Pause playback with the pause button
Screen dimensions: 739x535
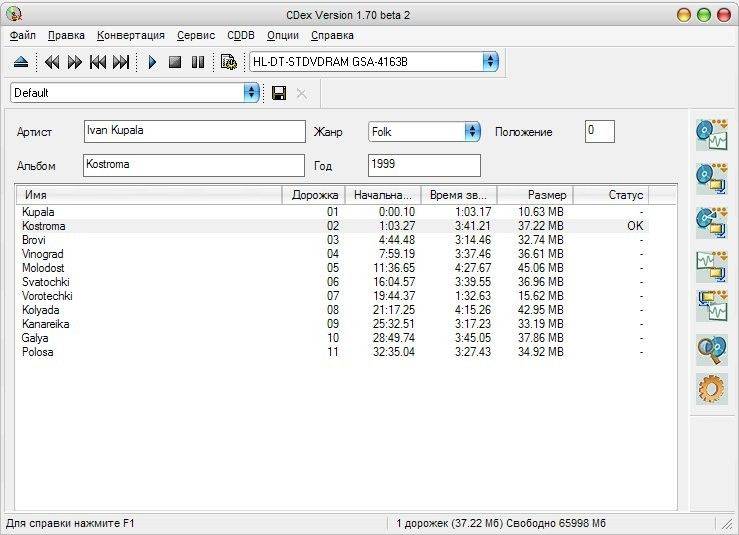pyautogui.click(x=197, y=62)
